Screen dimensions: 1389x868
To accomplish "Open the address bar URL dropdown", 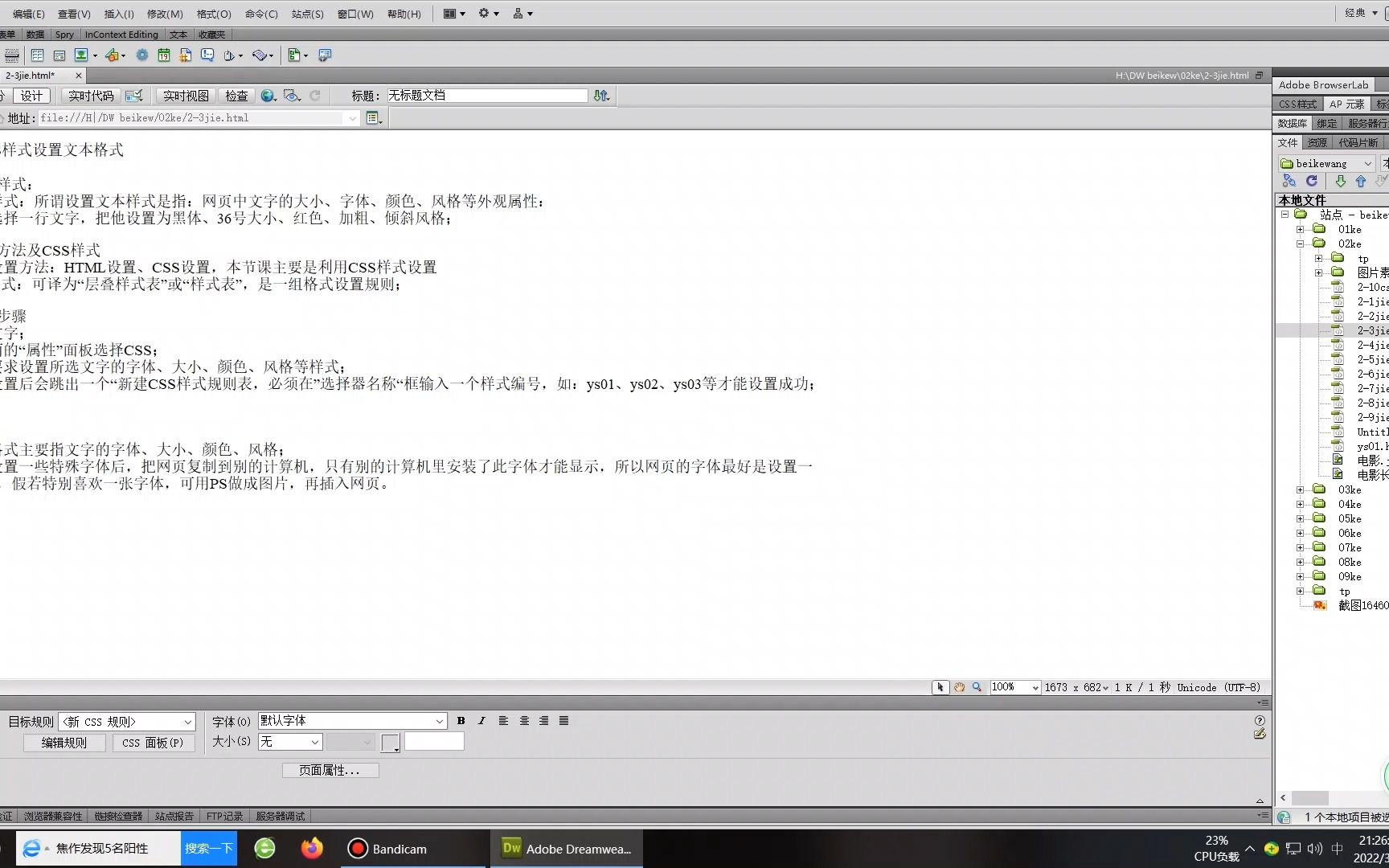I will tap(352, 118).
